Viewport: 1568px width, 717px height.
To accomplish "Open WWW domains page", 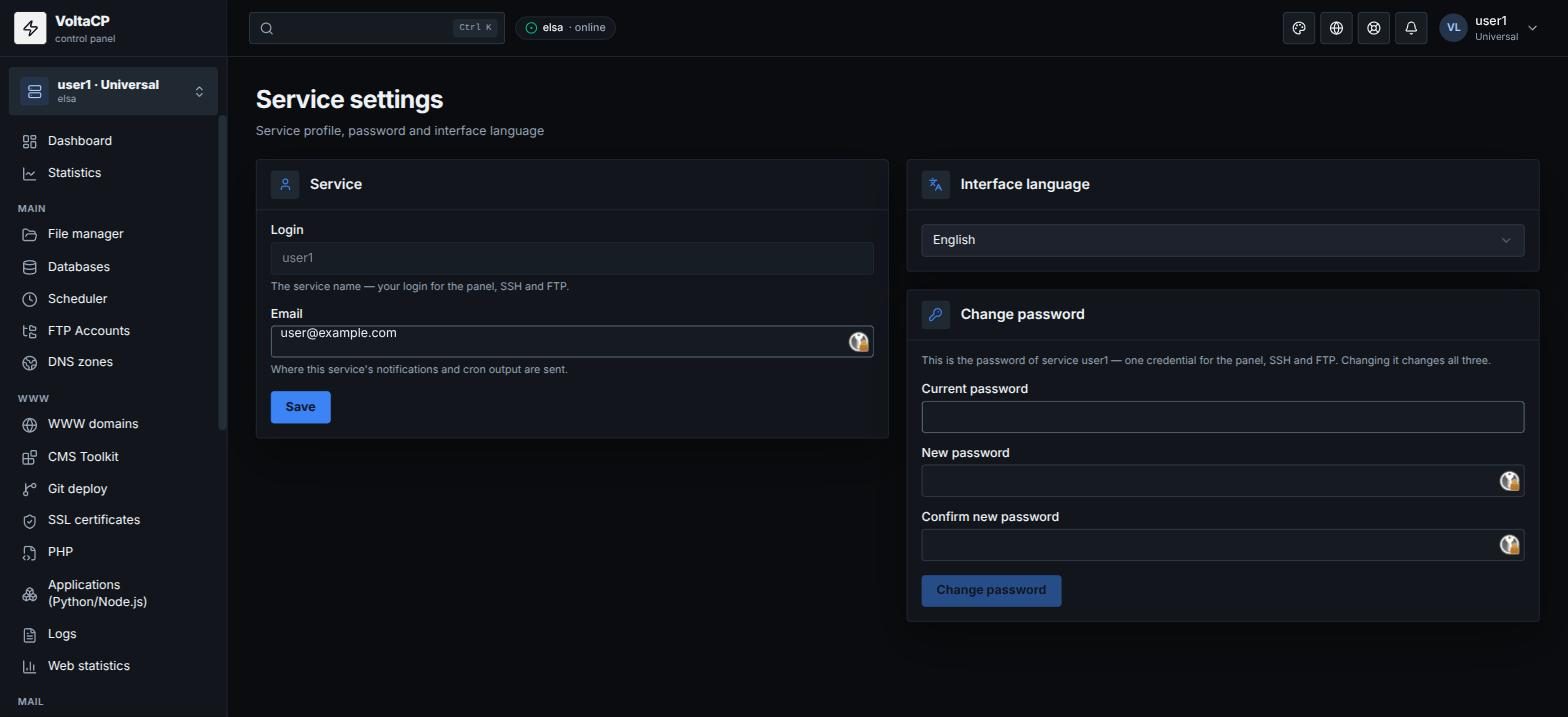I will point(113,424).
